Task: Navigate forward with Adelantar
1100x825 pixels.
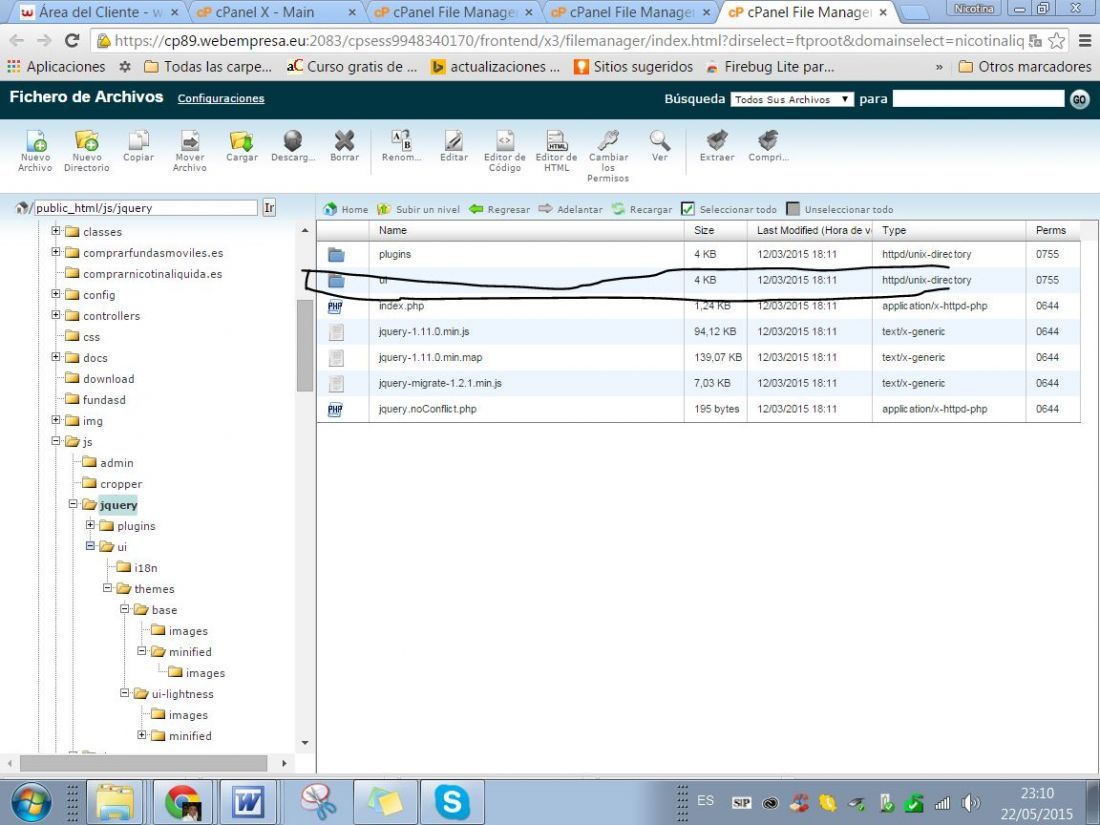Action: pyautogui.click(x=570, y=209)
